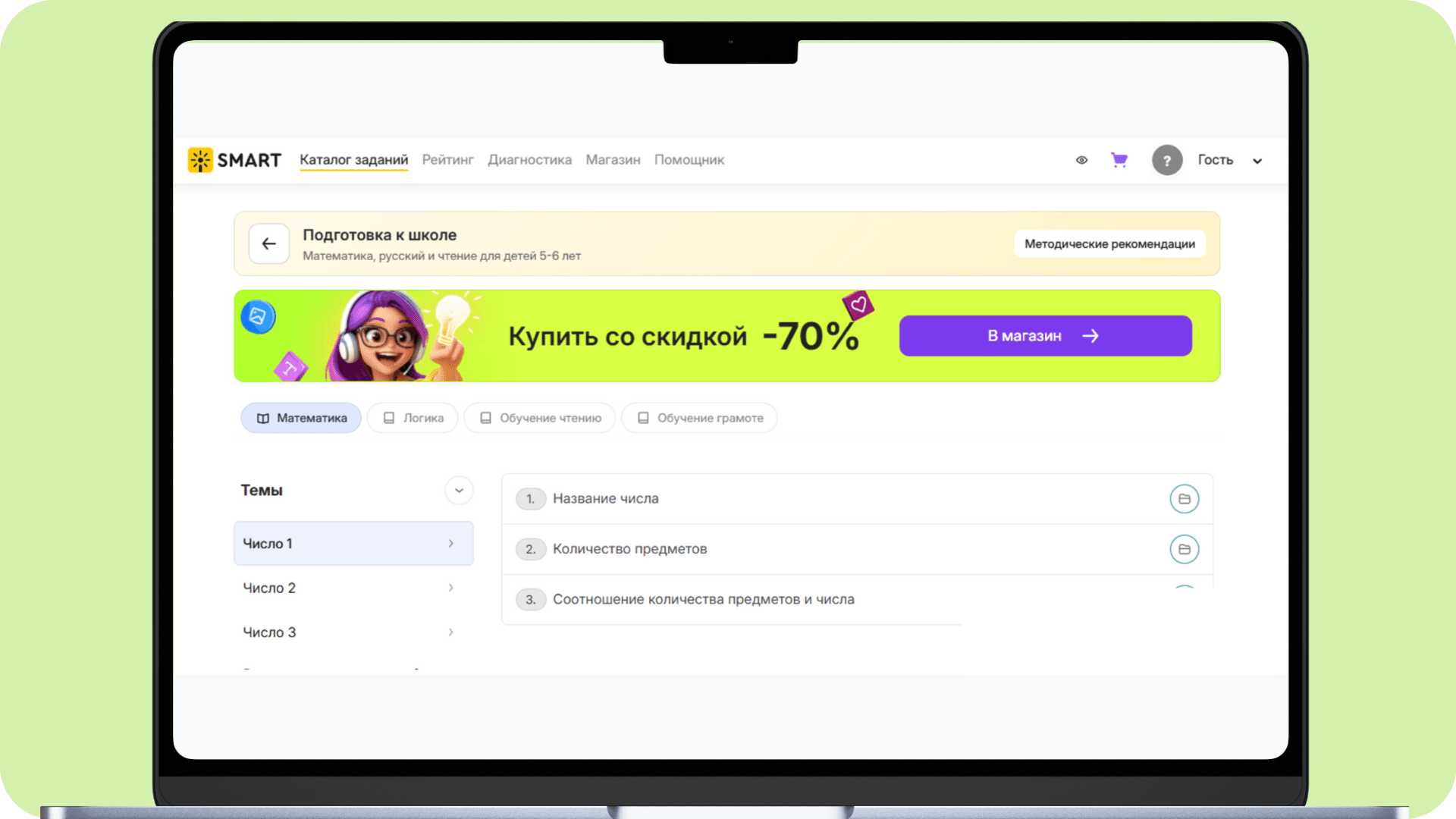Toggle the eye visibility icon in header
The height and width of the screenshot is (819, 1456).
coord(1081,160)
